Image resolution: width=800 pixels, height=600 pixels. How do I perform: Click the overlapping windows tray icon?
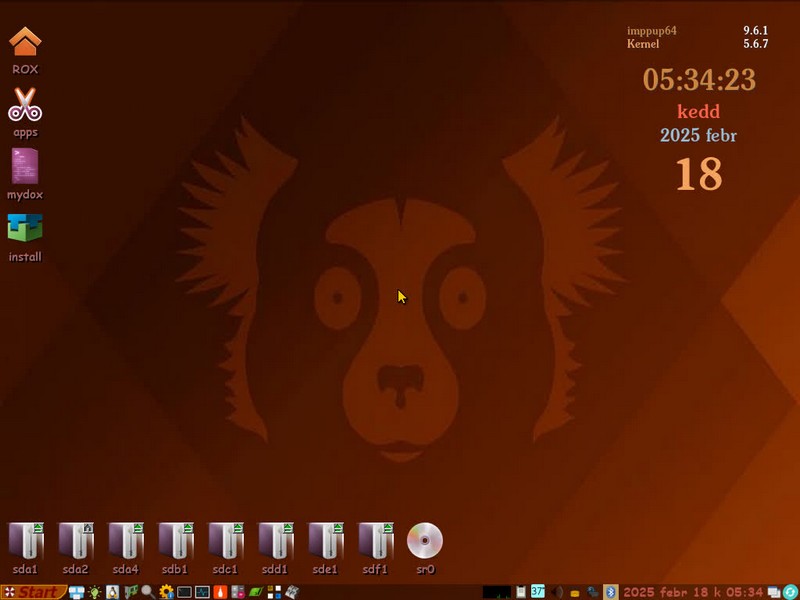pos(774,592)
